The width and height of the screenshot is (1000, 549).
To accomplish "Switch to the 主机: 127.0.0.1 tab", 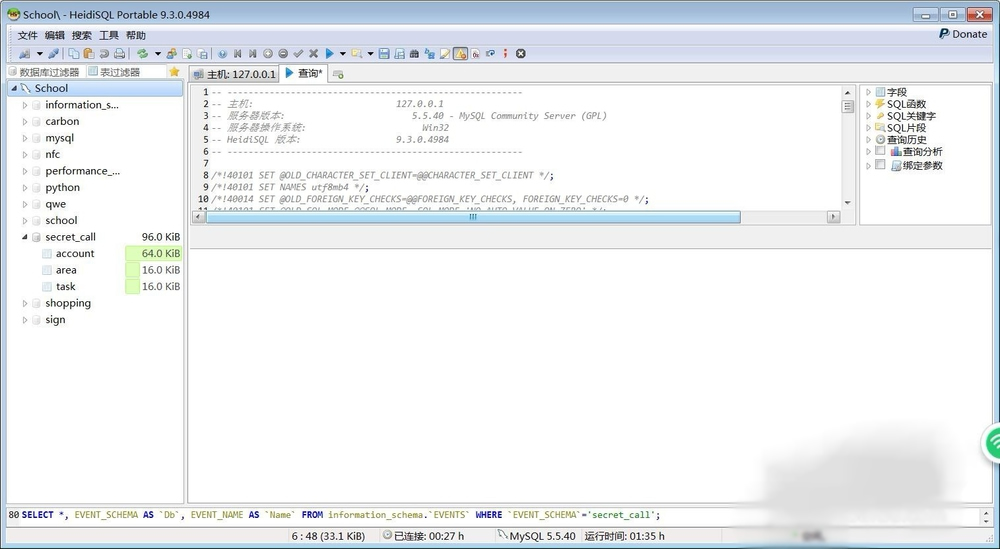I will pyautogui.click(x=234, y=74).
